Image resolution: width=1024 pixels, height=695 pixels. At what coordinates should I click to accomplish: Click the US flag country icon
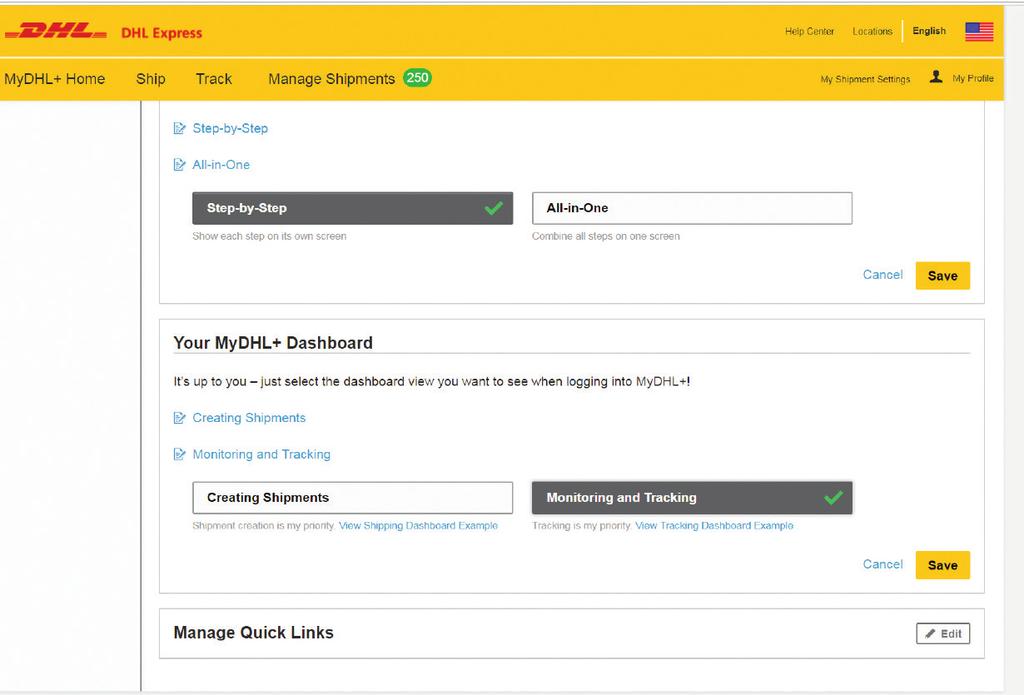pos(979,31)
